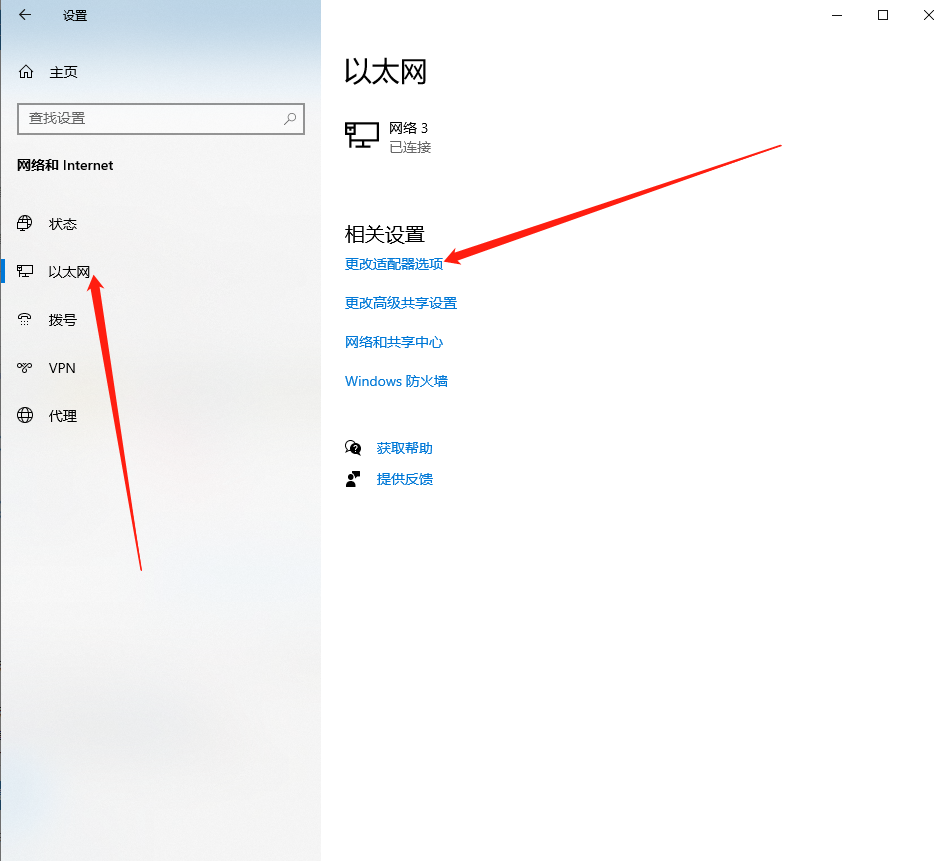Click the globe icon beside 代理
The image size is (951, 861).
click(24, 415)
